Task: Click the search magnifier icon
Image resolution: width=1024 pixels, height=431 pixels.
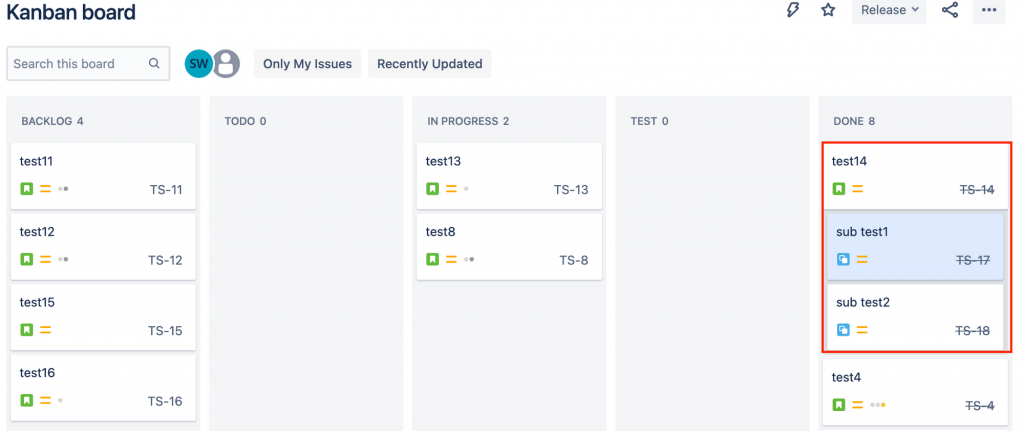Action: pyautogui.click(x=154, y=64)
